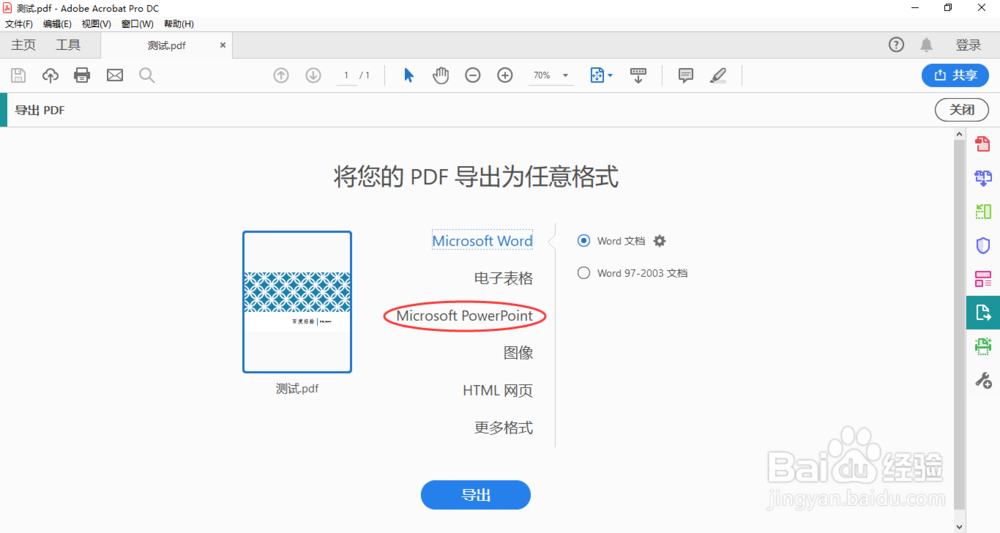Click the page number input field
1000x533 pixels.
(346, 75)
